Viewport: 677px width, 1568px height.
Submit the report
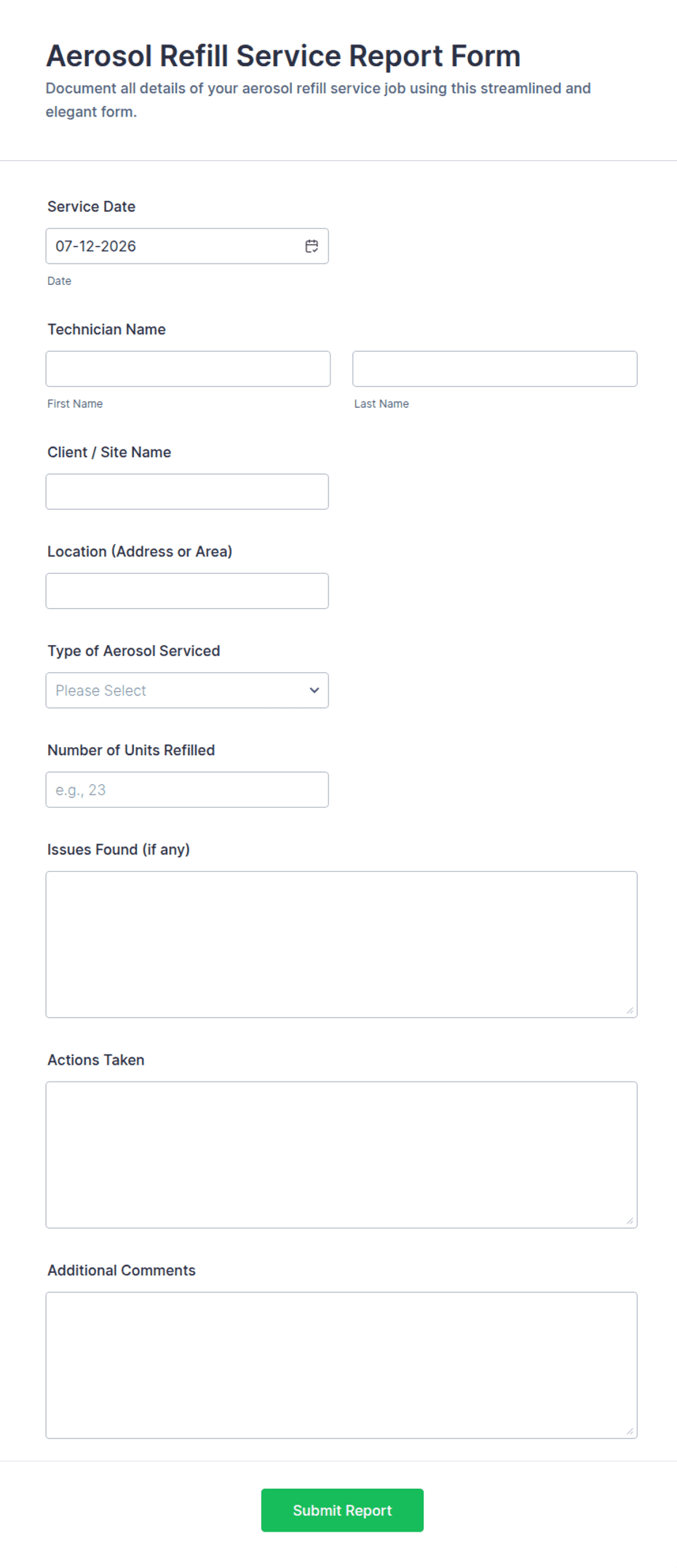(342, 1510)
